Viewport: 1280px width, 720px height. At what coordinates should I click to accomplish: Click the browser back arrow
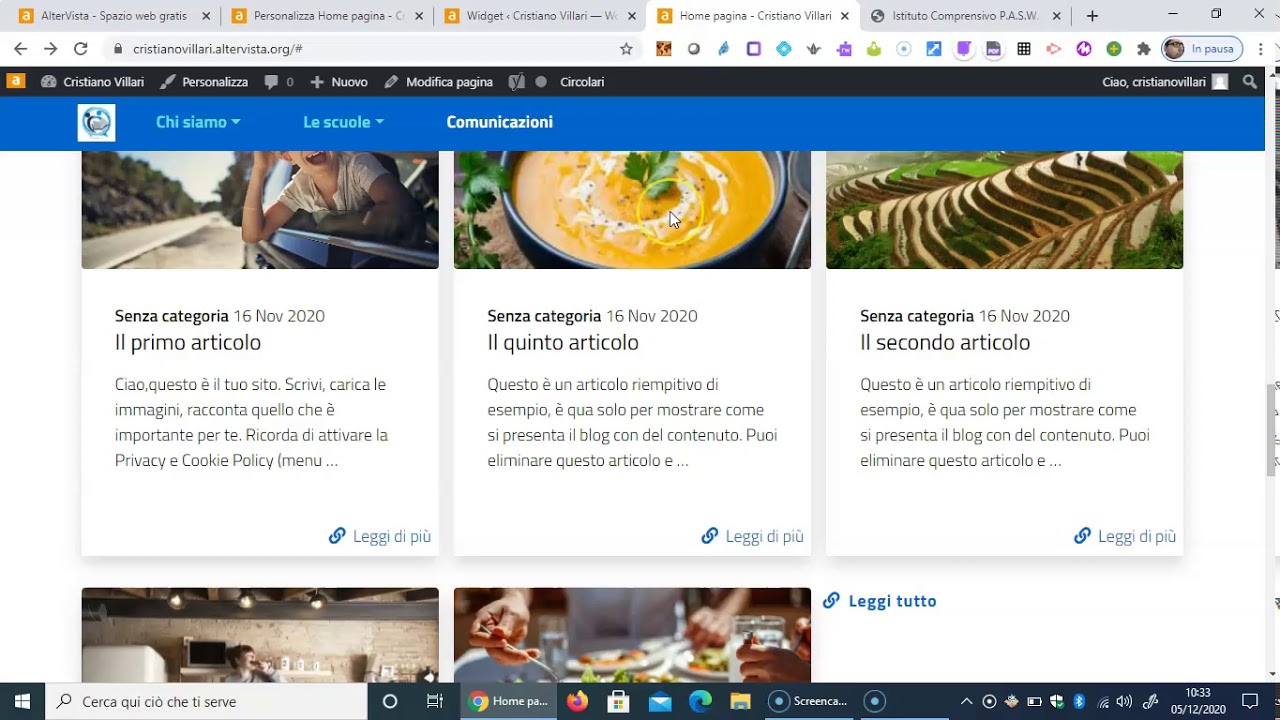[x=20, y=49]
